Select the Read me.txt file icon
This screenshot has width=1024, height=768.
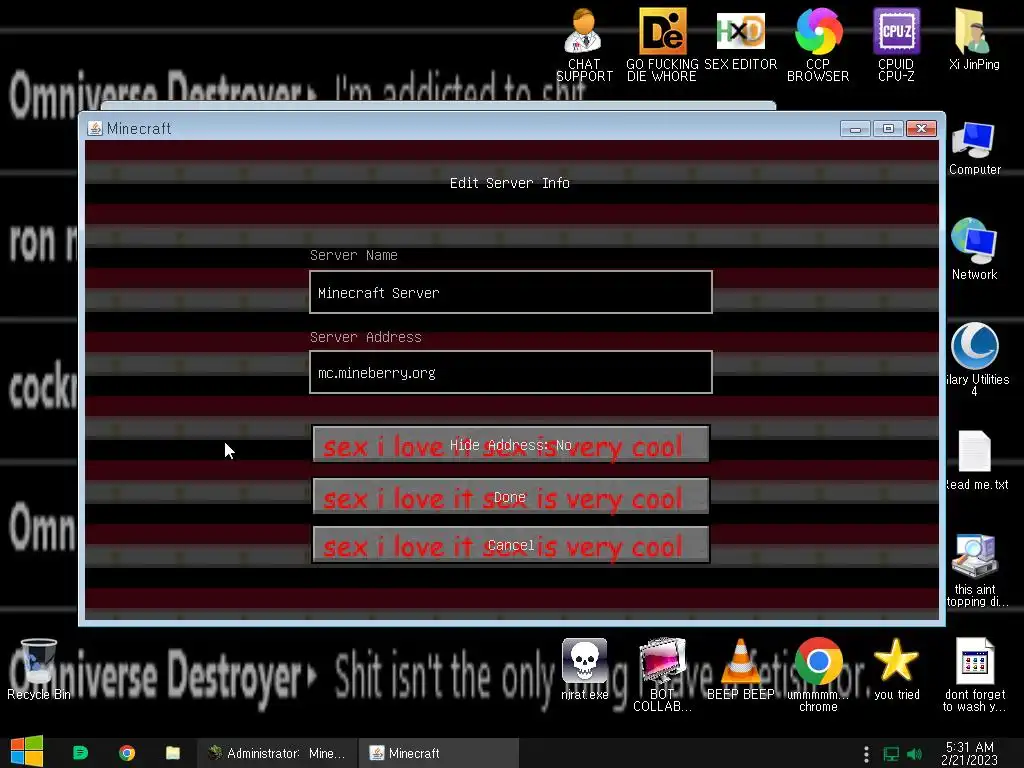[x=976, y=460]
